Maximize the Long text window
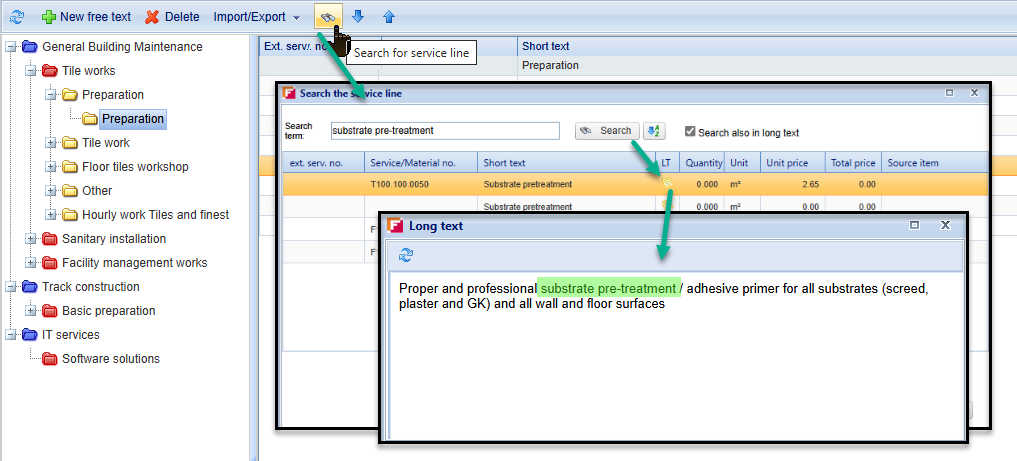Image resolution: width=1017 pixels, height=461 pixels. pos(914,226)
